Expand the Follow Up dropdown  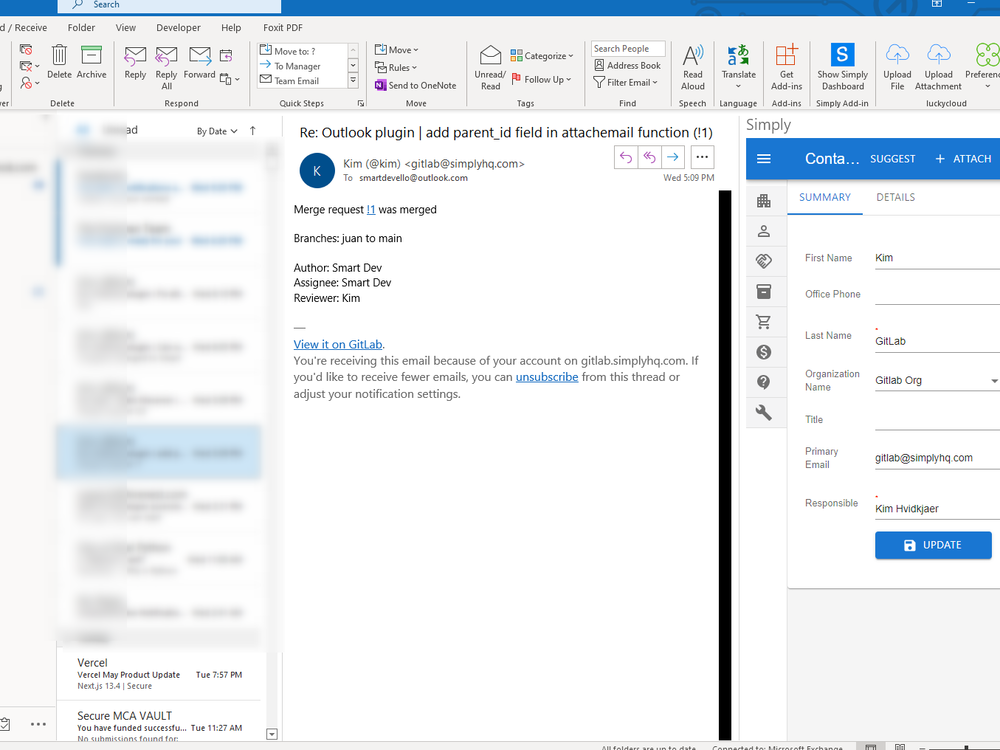pos(542,80)
